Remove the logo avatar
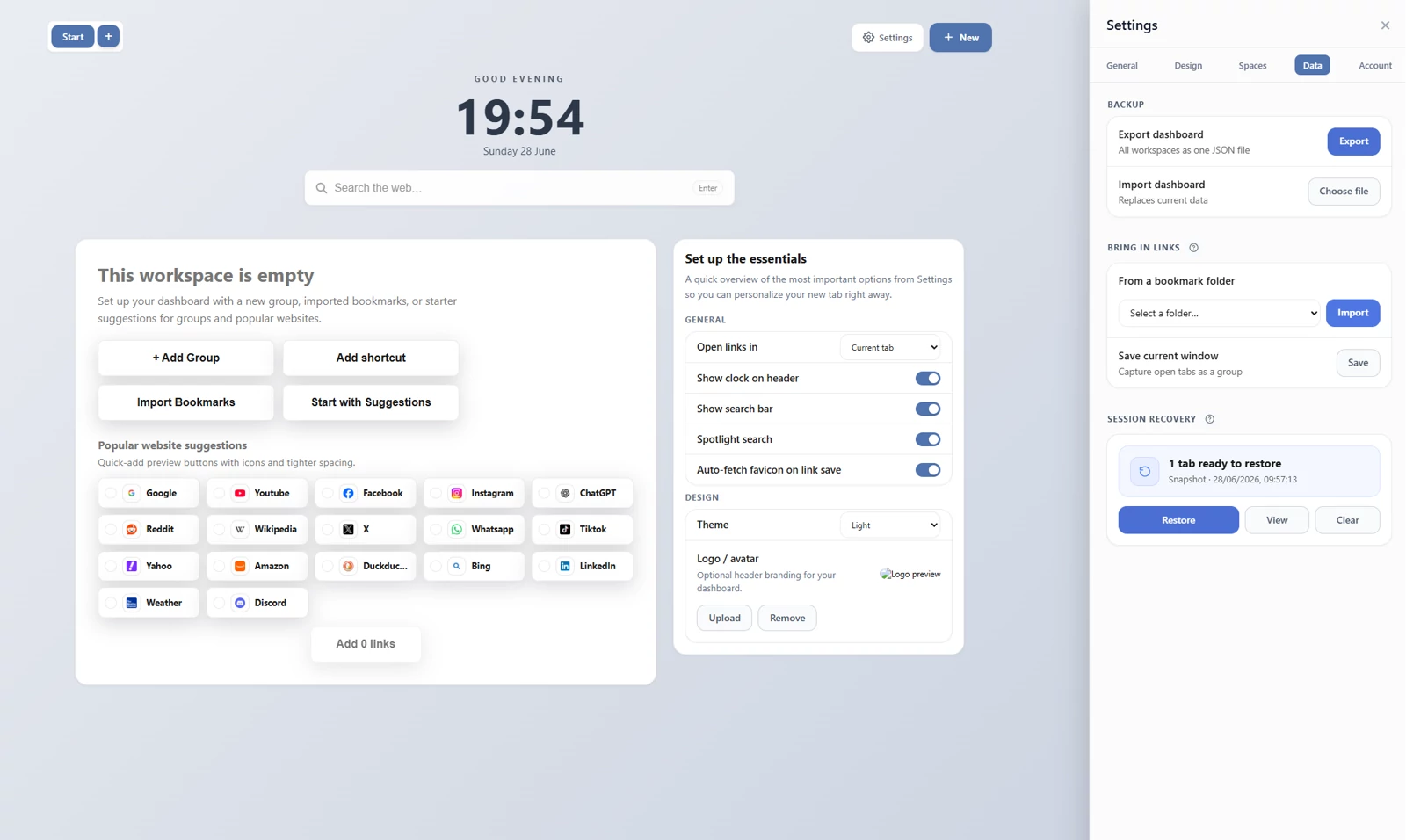 pyautogui.click(x=787, y=618)
